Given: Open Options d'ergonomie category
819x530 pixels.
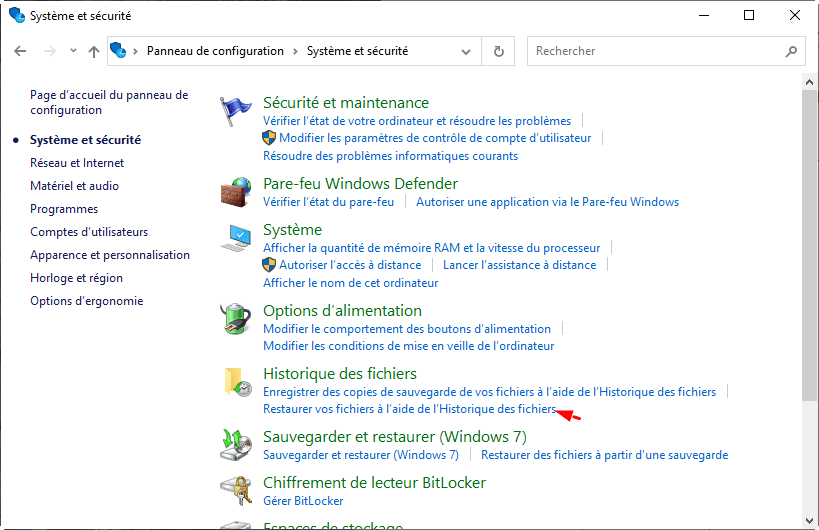Looking at the screenshot, I should click(x=86, y=301).
